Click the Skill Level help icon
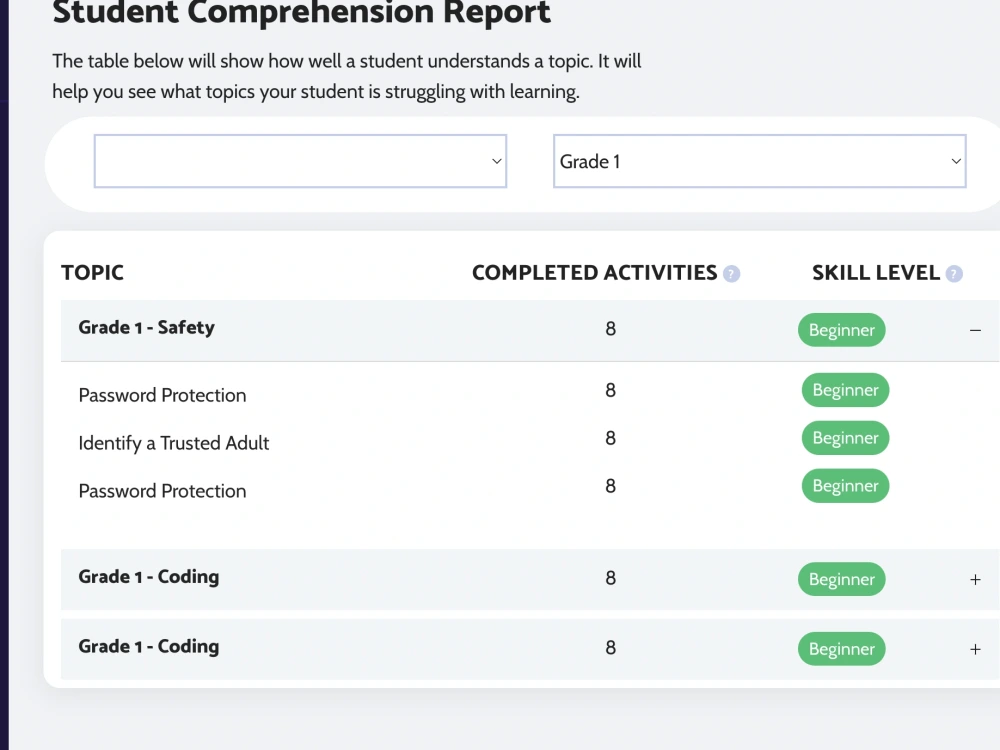 [953, 274]
